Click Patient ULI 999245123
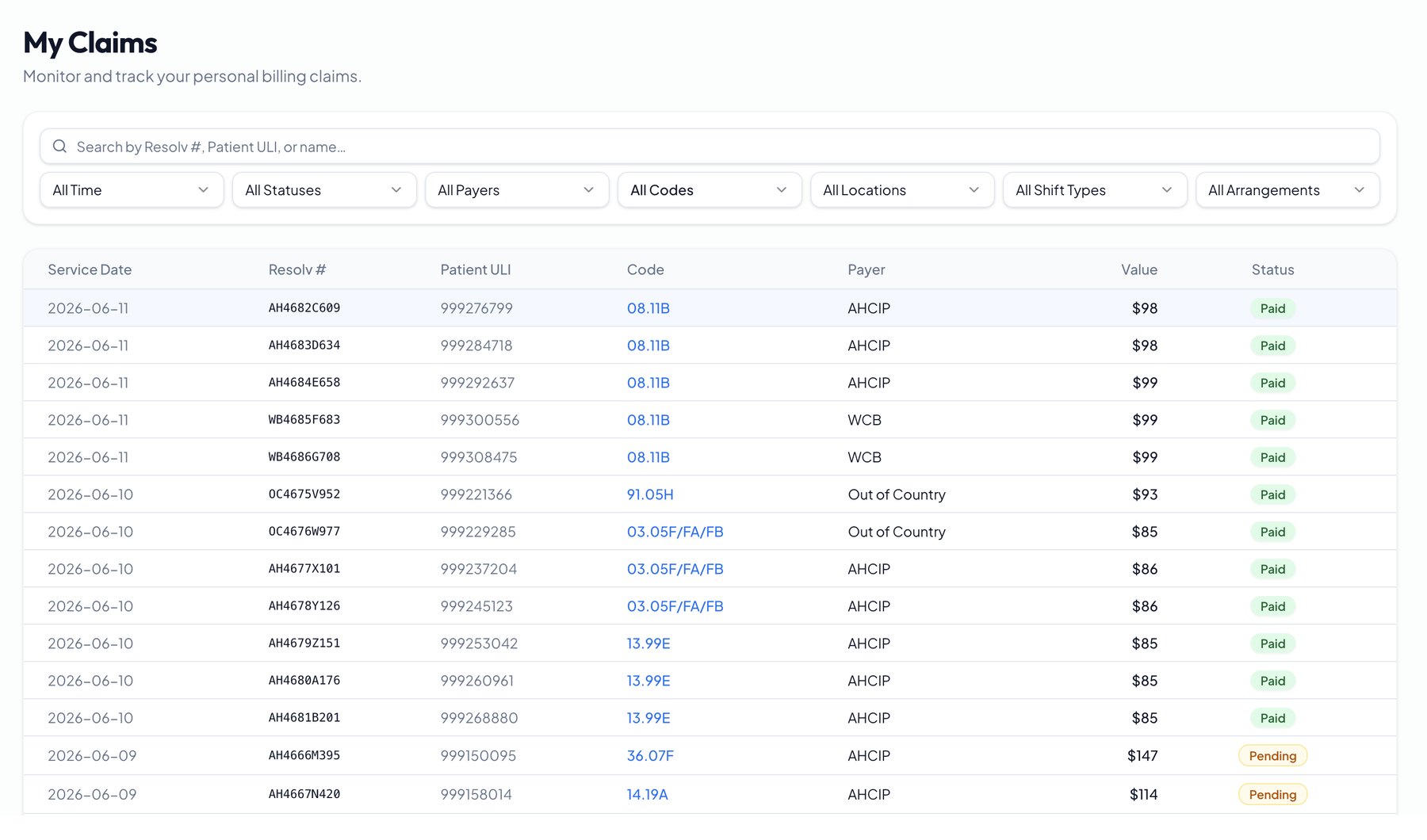 point(476,606)
